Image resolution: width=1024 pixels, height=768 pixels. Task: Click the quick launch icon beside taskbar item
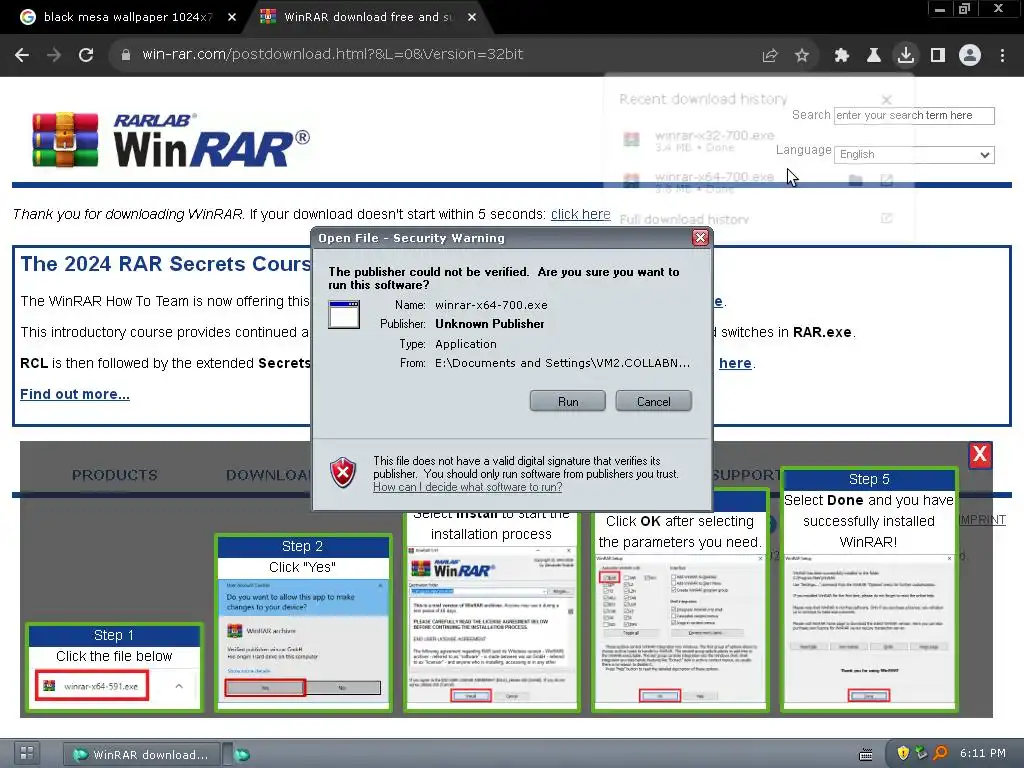242,755
